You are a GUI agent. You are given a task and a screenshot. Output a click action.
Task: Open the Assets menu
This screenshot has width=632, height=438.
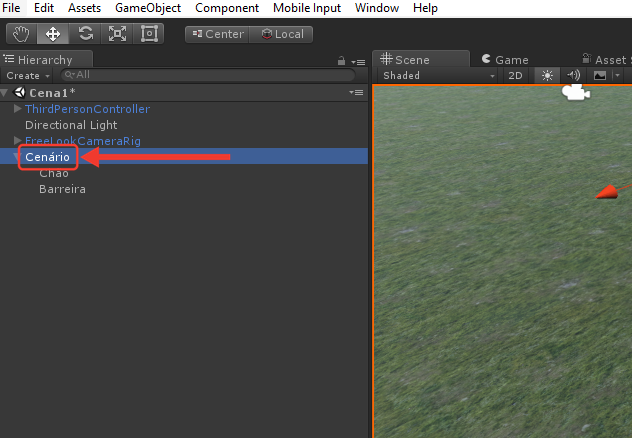click(x=84, y=8)
